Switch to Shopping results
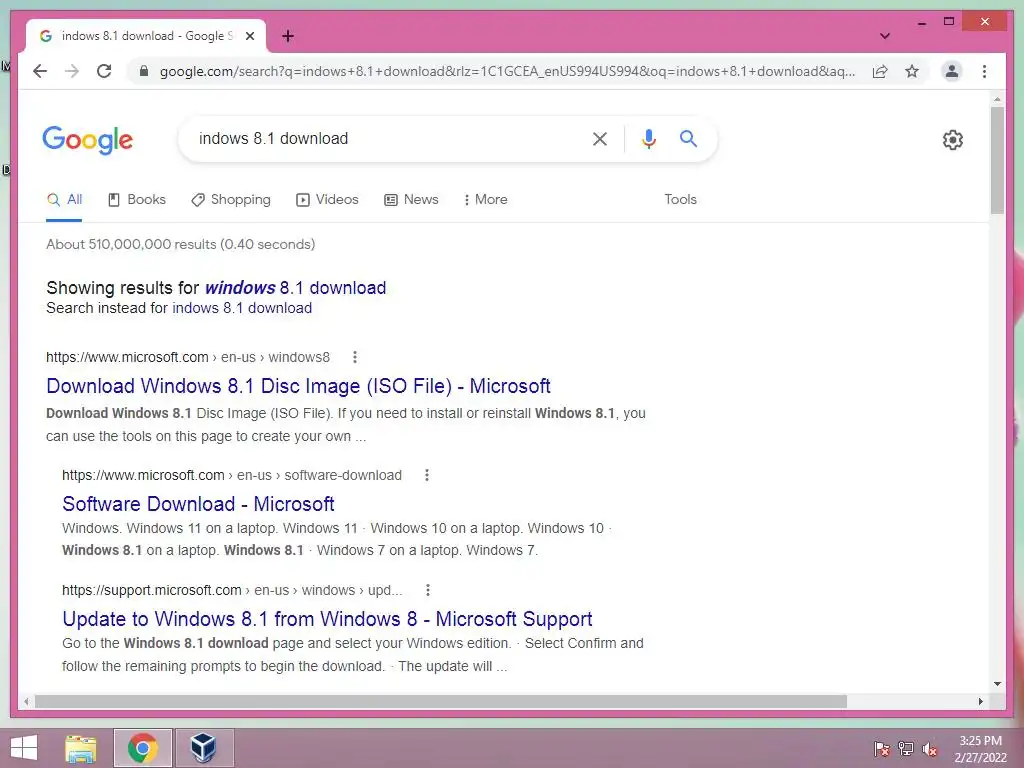1024x768 pixels. click(x=231, y=199)
